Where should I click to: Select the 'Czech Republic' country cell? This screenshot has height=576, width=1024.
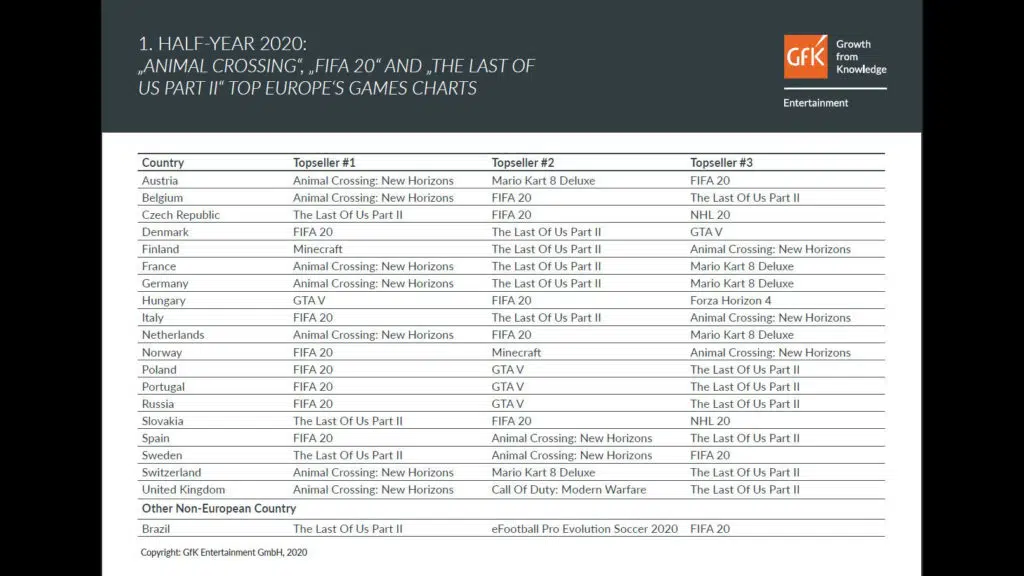click(x=180, y=214)
